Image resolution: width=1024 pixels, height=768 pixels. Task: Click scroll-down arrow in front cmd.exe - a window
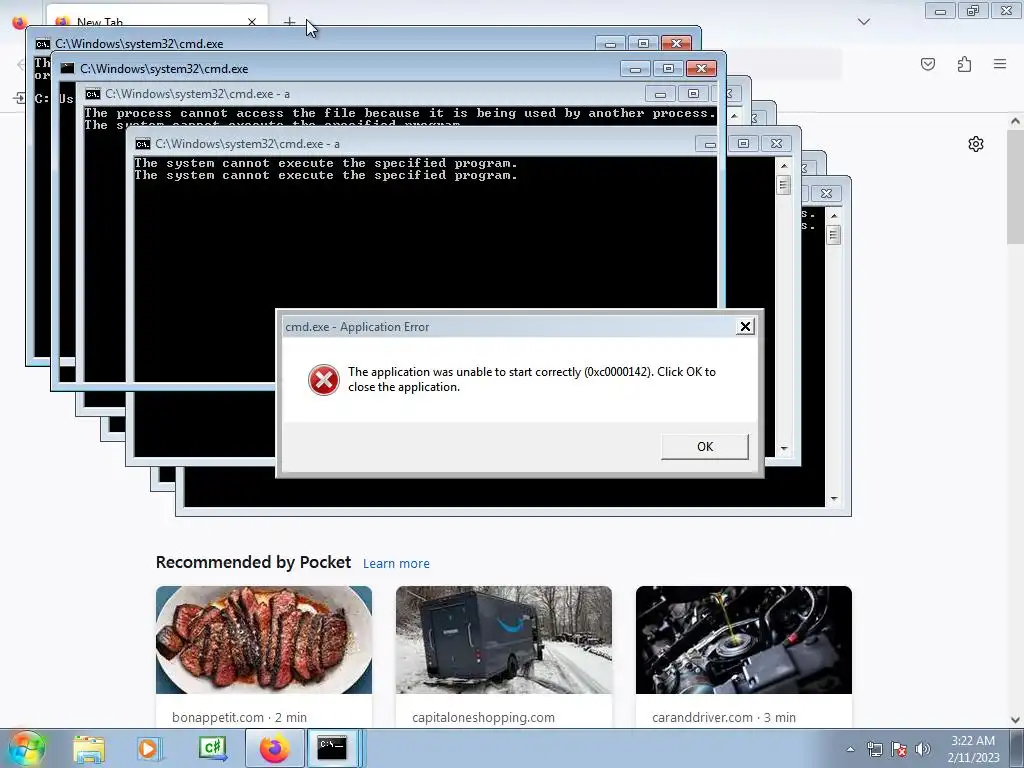click(x=784, y=449)
